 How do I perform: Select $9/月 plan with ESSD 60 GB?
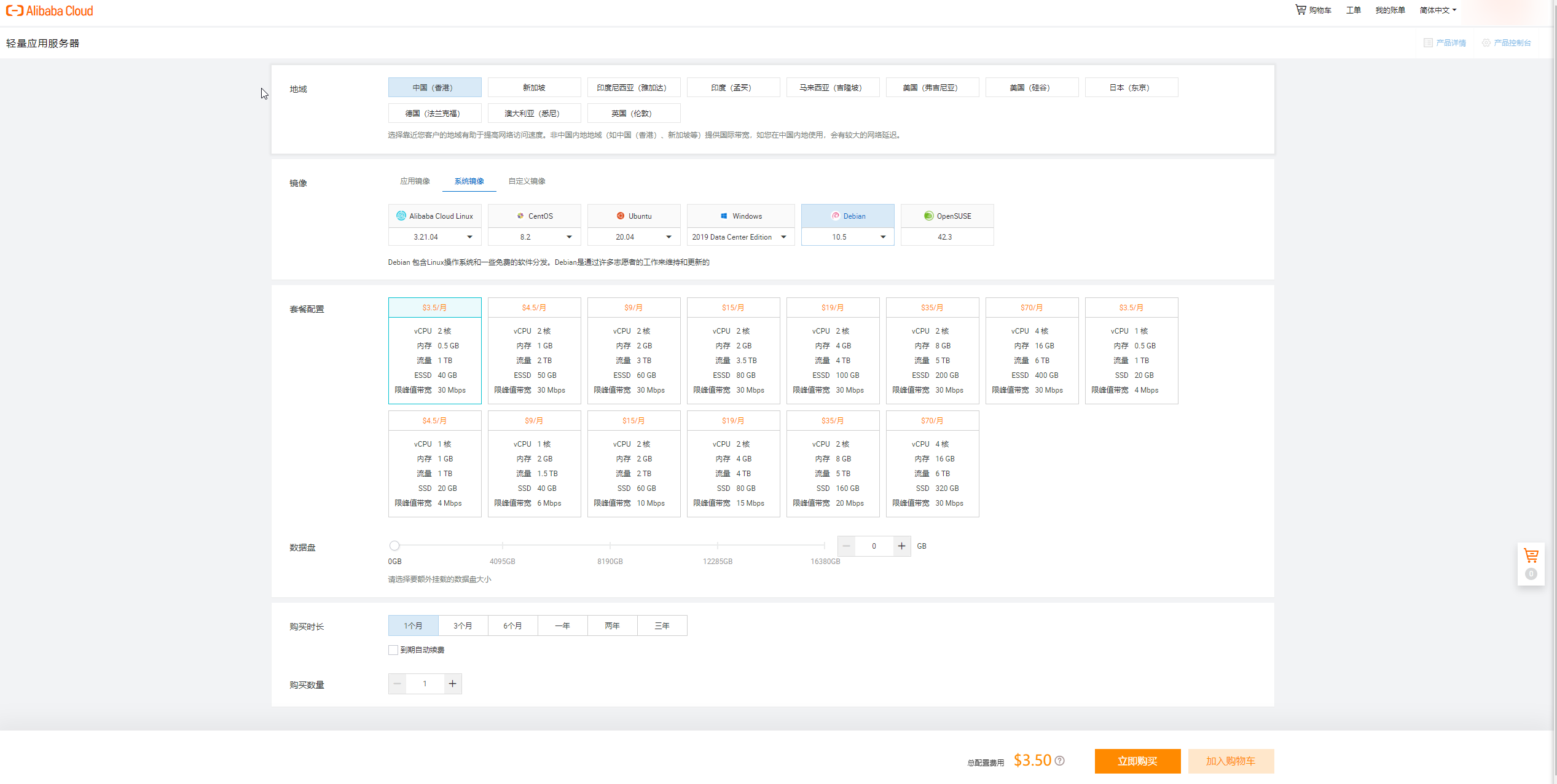[x=633, y=350]
